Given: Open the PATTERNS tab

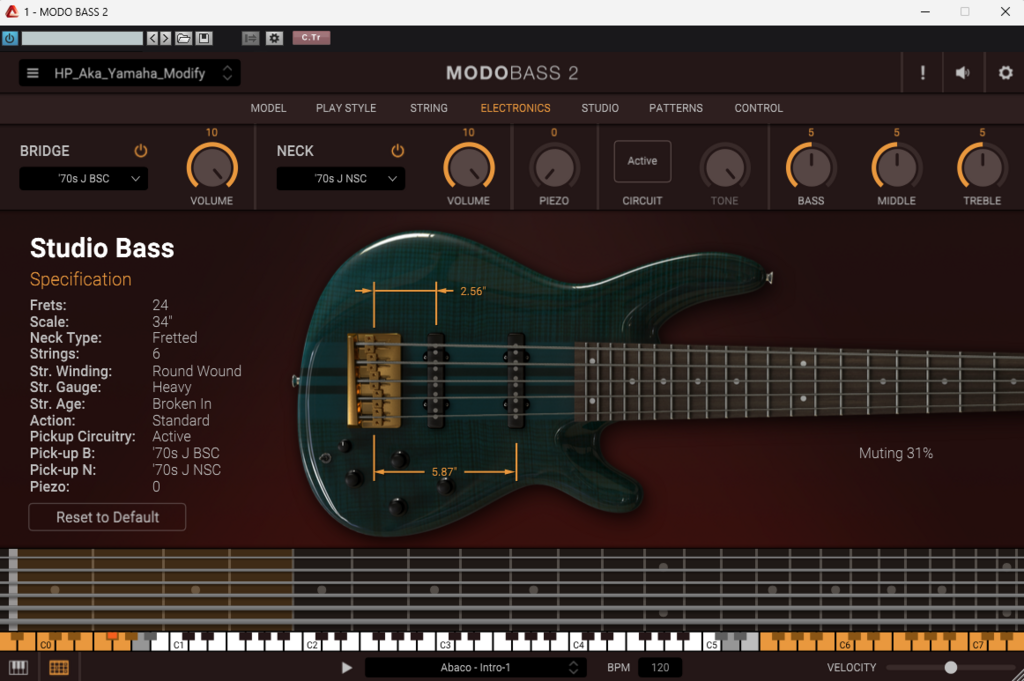Looking at the screenshot, I should pos(675,108).
